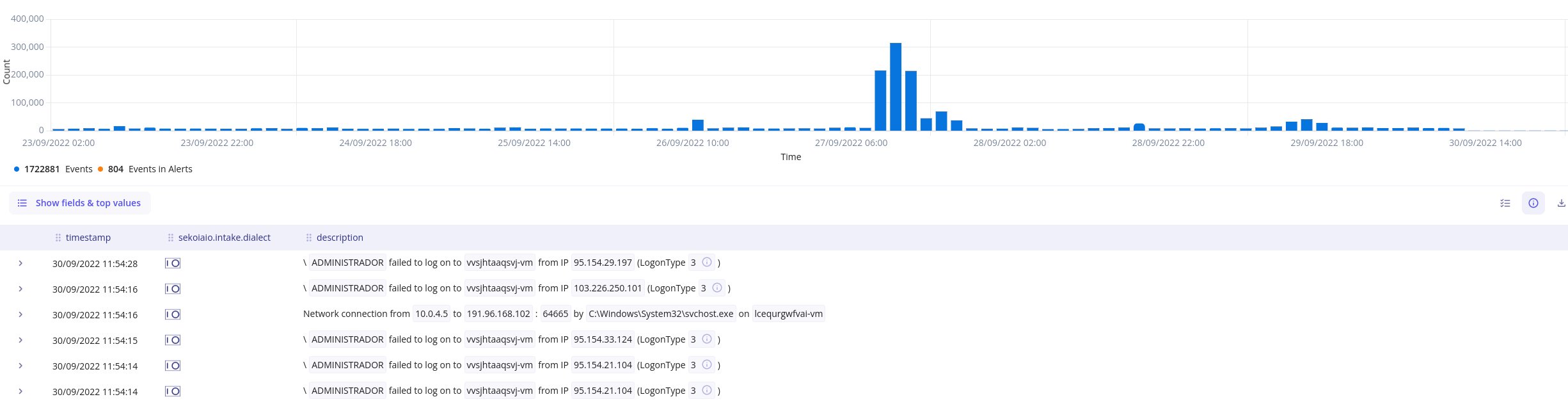1568x406 pixels.
Task: Click timestamp 30/09/2022 11:54:15
Action: [95, 340]
